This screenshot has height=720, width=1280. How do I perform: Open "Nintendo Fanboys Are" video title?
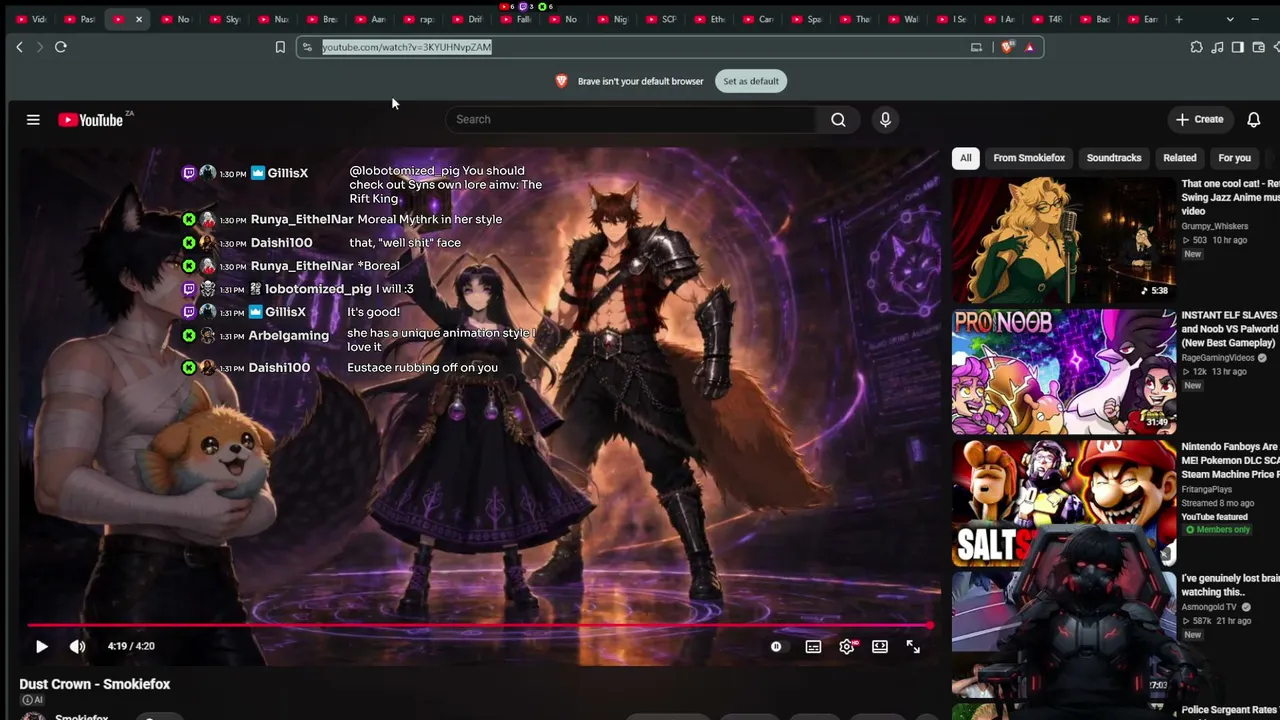coord(1230,460)
